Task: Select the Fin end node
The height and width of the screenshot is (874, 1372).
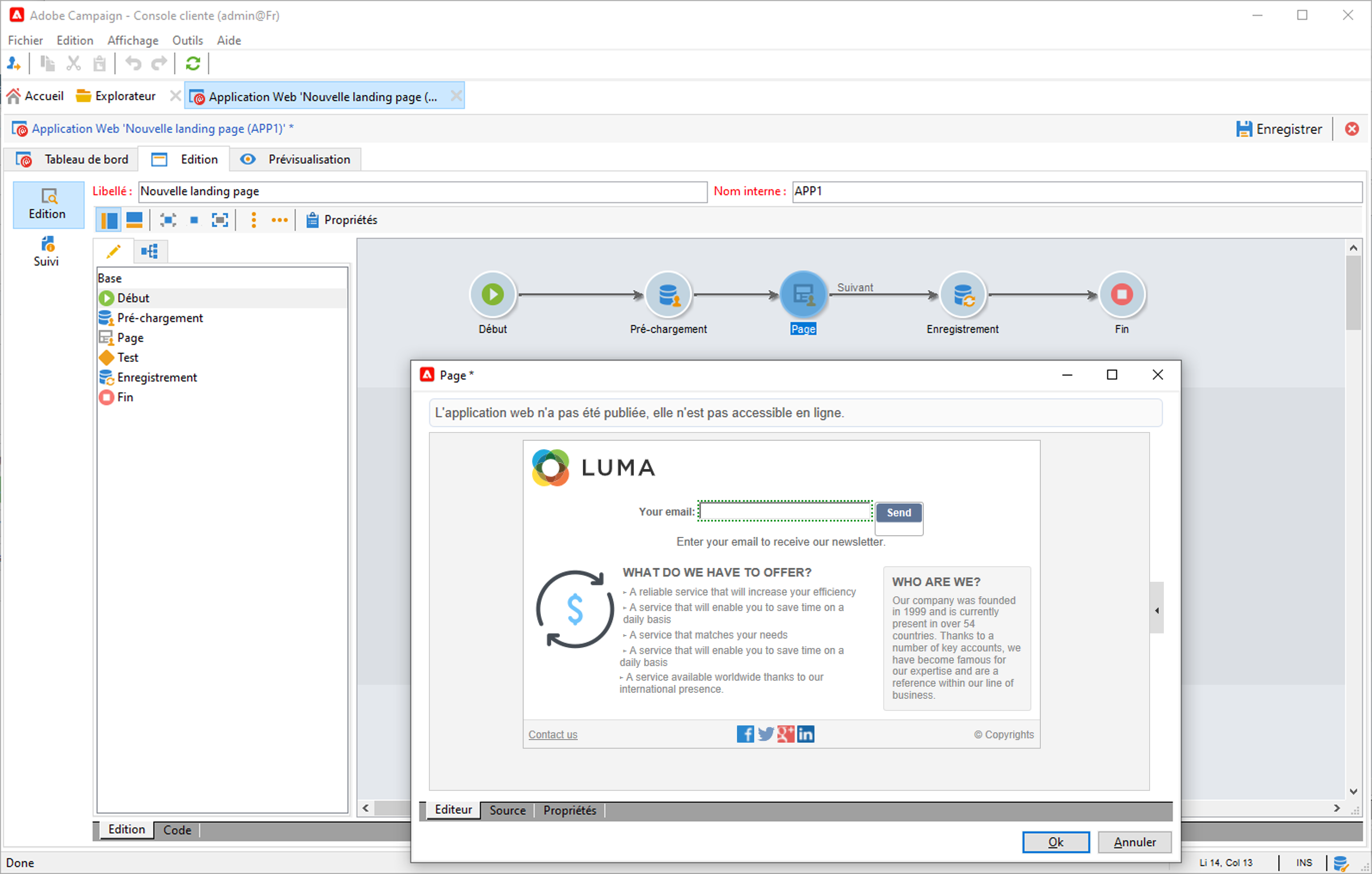Action: point(1121,294)
